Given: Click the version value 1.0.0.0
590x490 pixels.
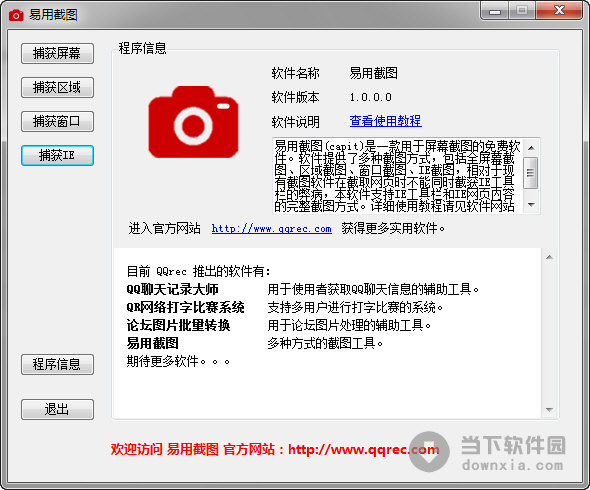Looking at the screenshot, I should [371, 97].
